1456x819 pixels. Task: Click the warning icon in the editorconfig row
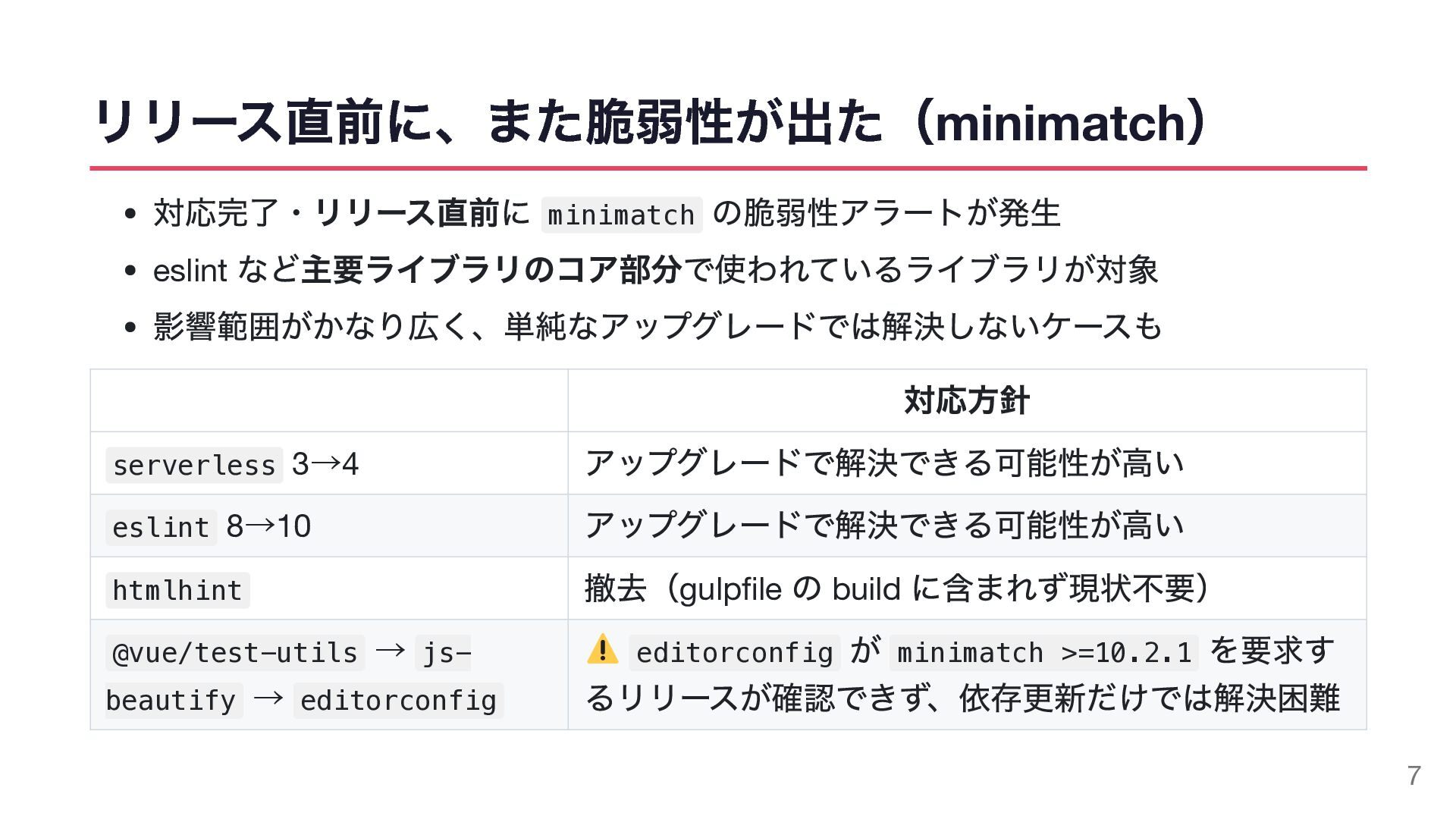point(602,650)
